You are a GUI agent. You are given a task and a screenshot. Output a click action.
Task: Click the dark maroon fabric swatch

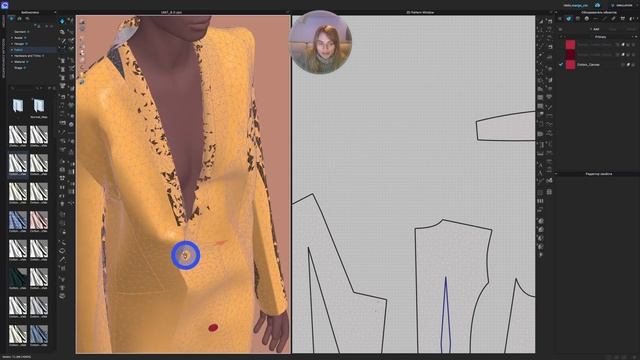pyautogui.click(x=570, y=54)
